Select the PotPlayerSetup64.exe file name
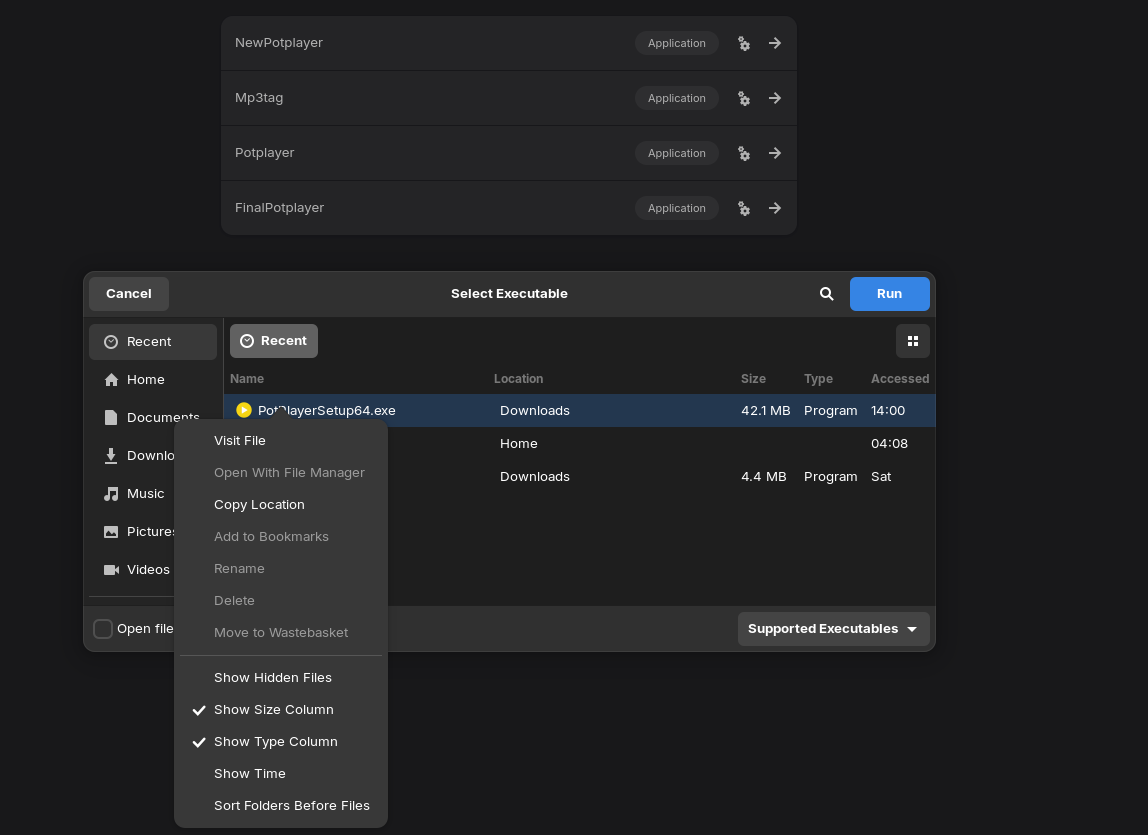The height and width of the screenshot is (835, 1148). 327,410
